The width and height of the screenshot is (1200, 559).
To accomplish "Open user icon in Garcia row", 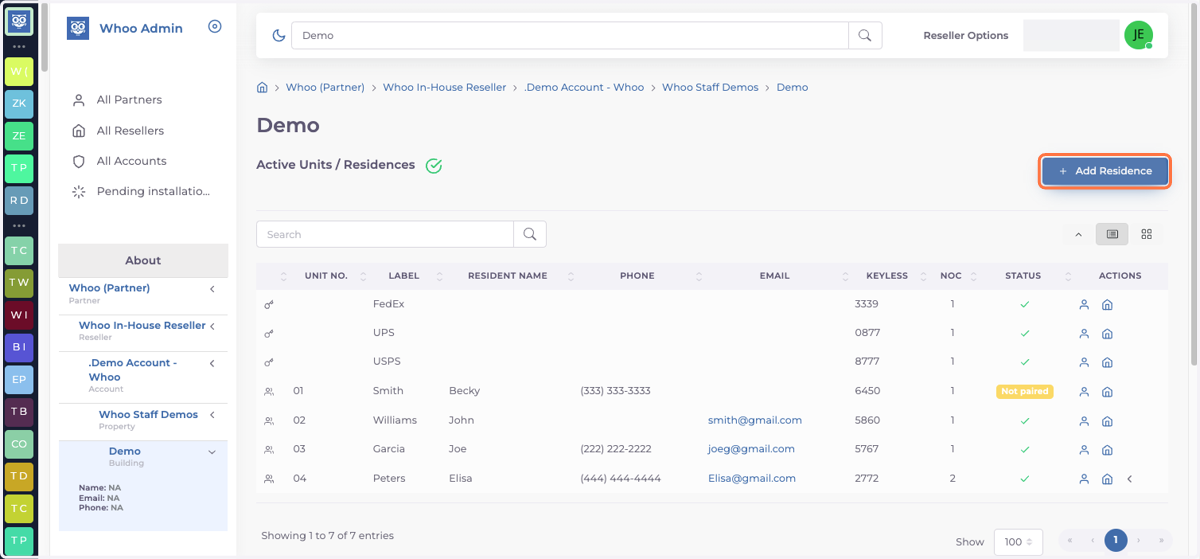I will tap(1084, 450).
